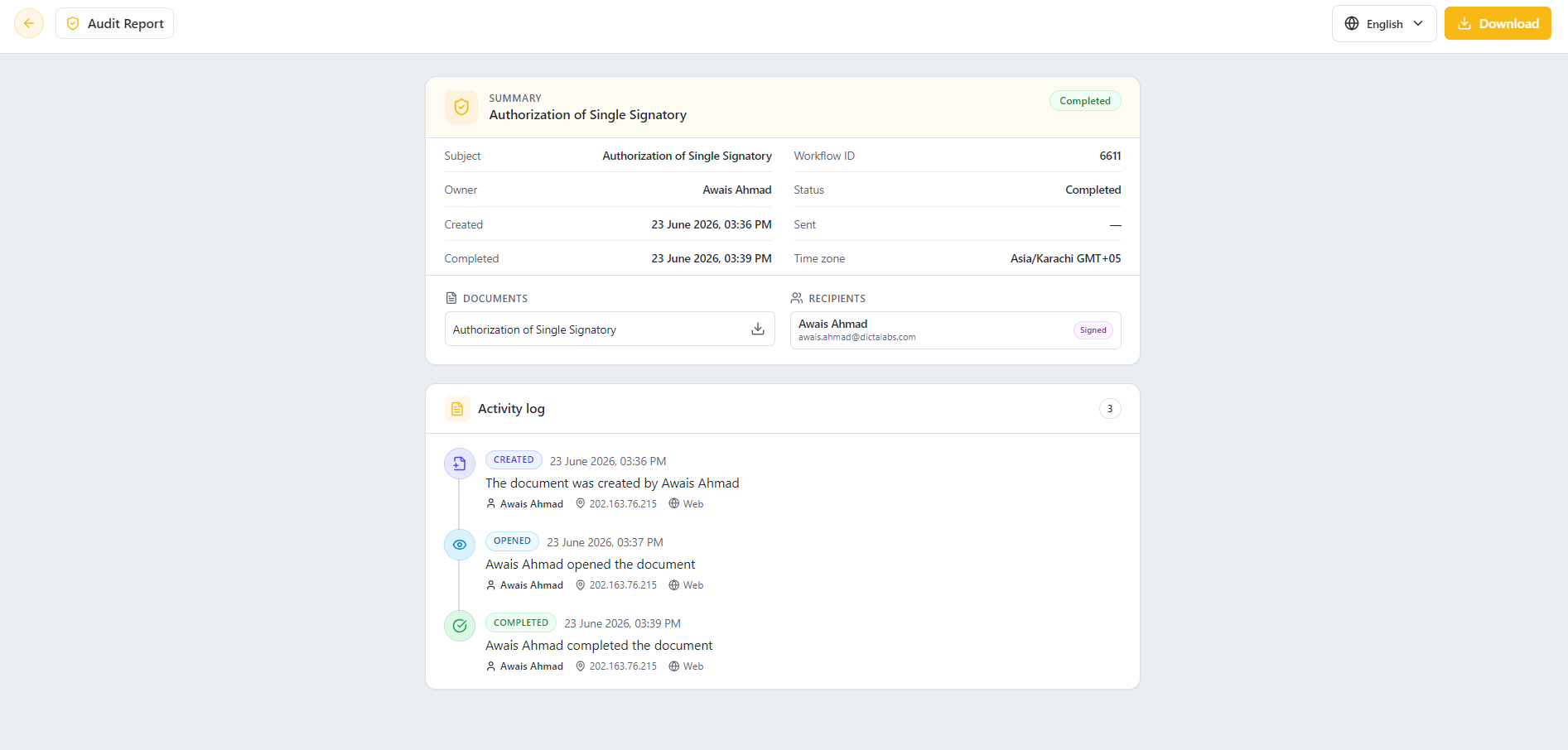
Task: Click the user icon in Opened event
Action: (x=491, y=584)
